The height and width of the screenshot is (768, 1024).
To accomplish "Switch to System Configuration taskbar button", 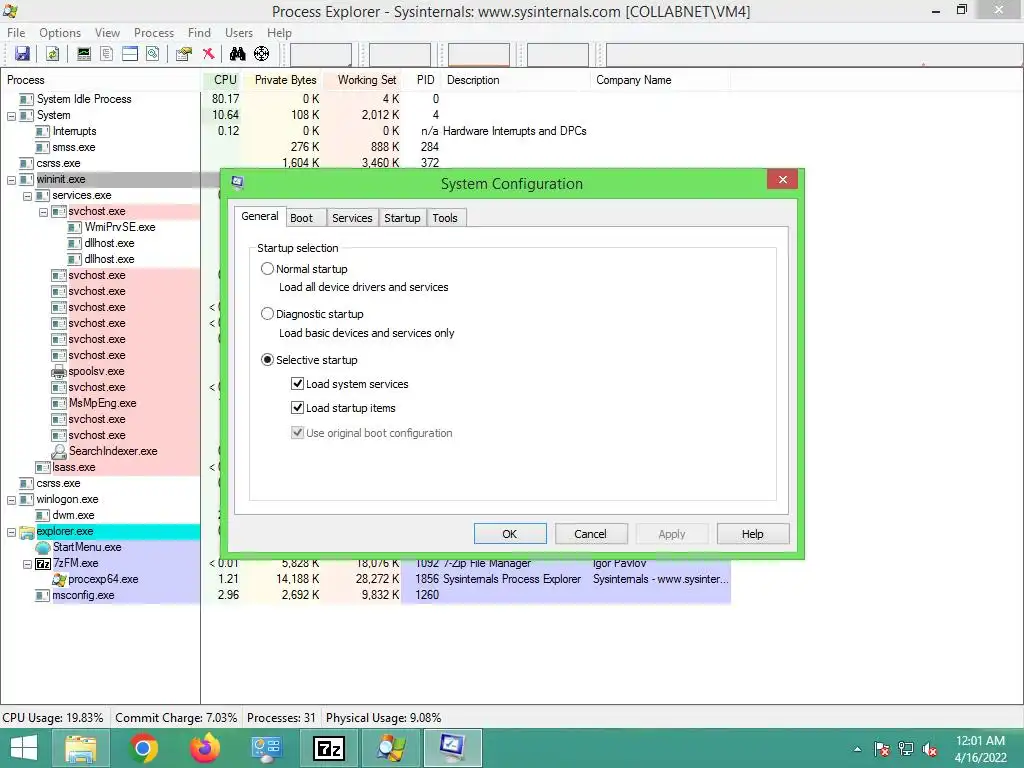I will [x=453, y=748].
